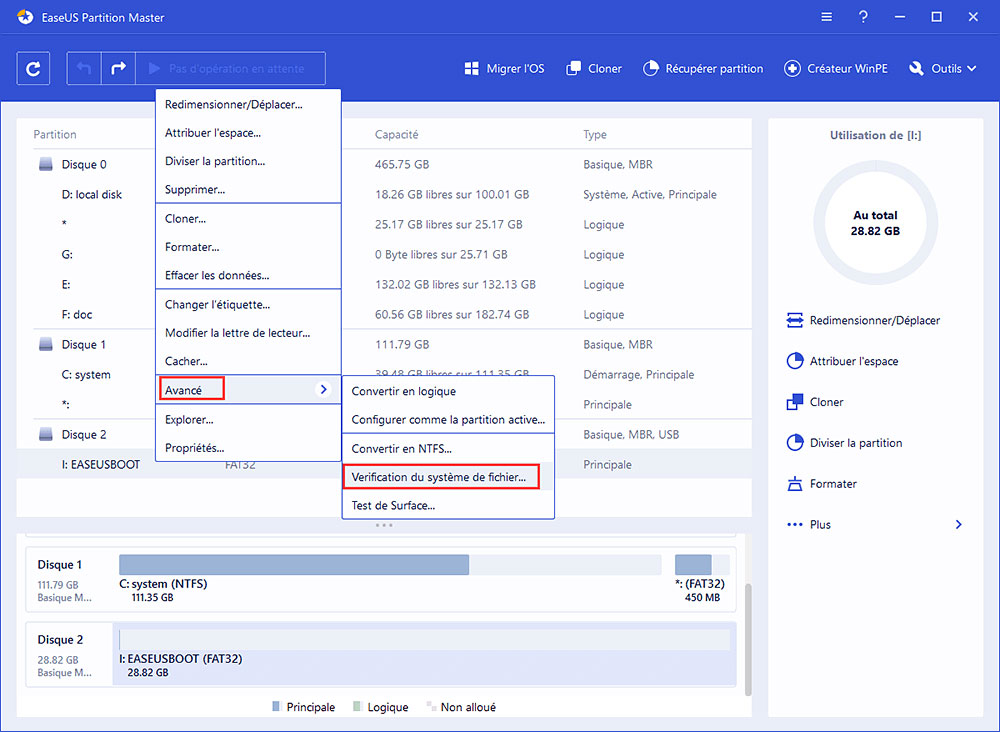Select Verification du système de fichier
This screenshot has height=732, width=1000.
tap(448, 477)
